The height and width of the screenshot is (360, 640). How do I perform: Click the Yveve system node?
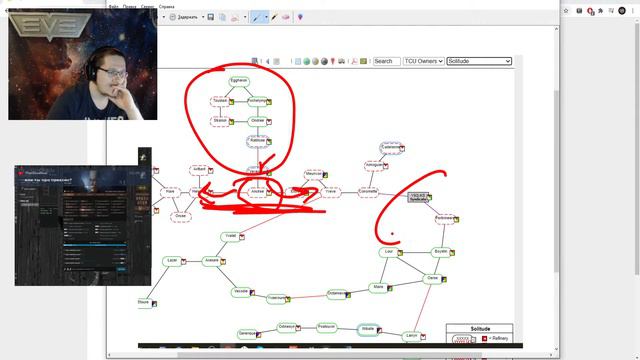[331, 192]
